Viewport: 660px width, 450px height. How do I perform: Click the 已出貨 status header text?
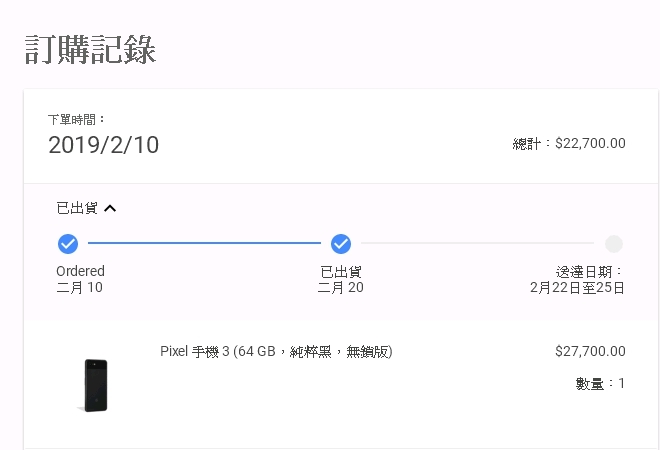click(77, 208)
